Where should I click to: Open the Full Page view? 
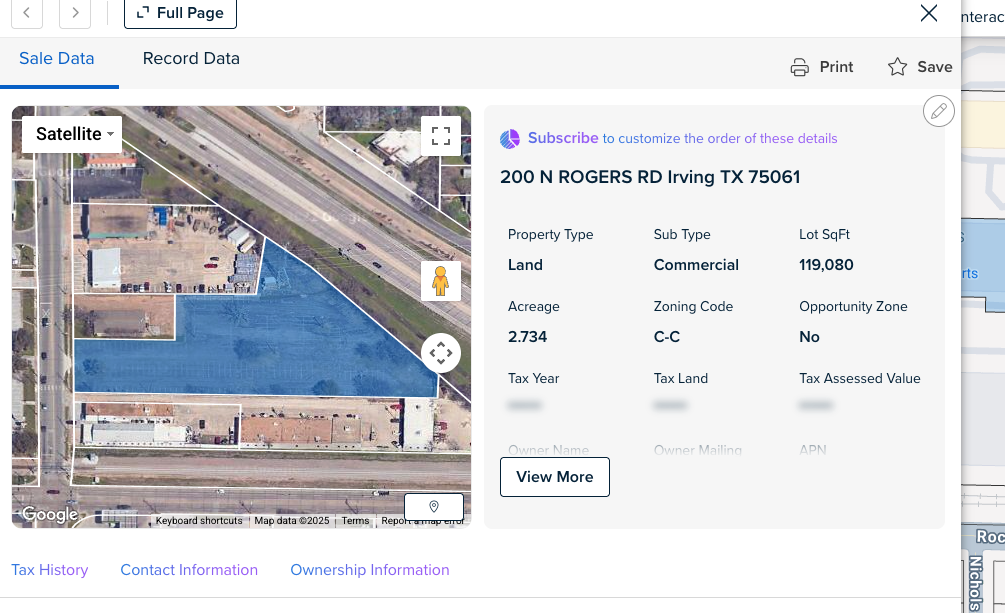pyautogui.click(x=180, y=13)
